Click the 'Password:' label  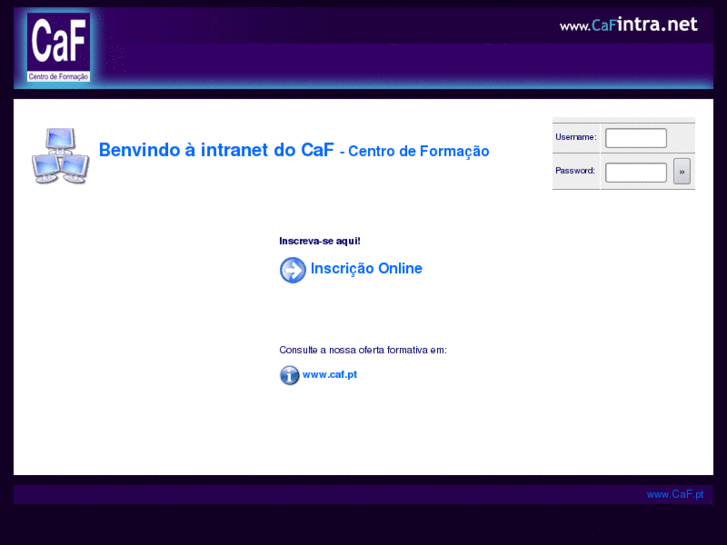tap(575, 171)
